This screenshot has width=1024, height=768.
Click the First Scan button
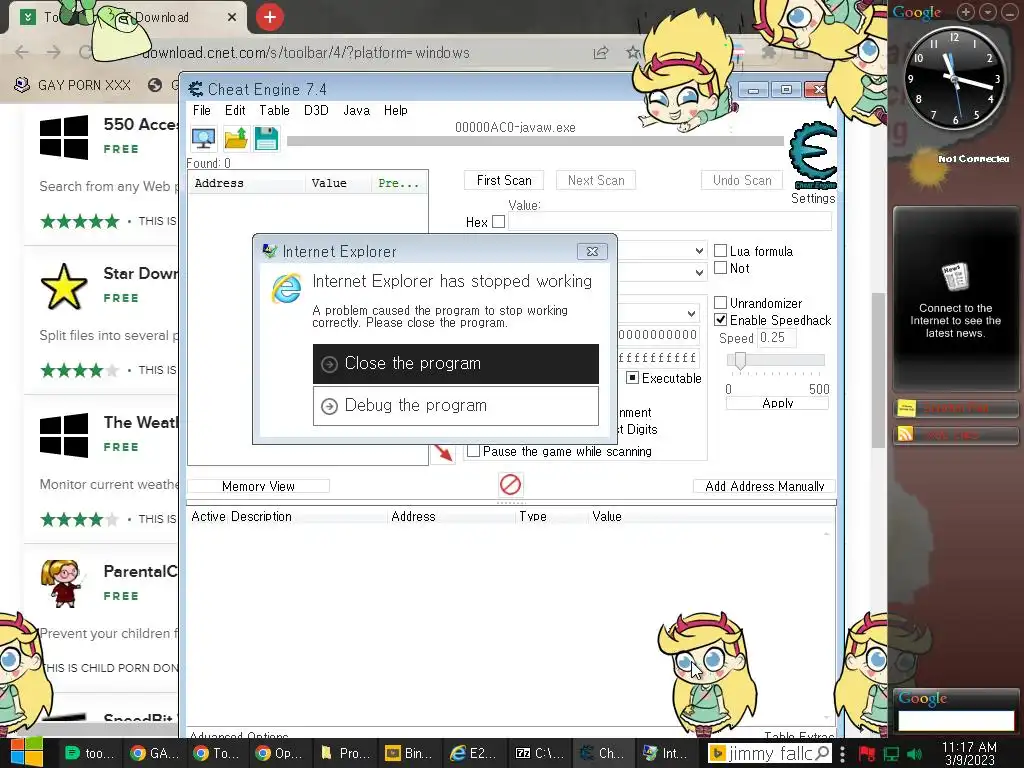504,180
